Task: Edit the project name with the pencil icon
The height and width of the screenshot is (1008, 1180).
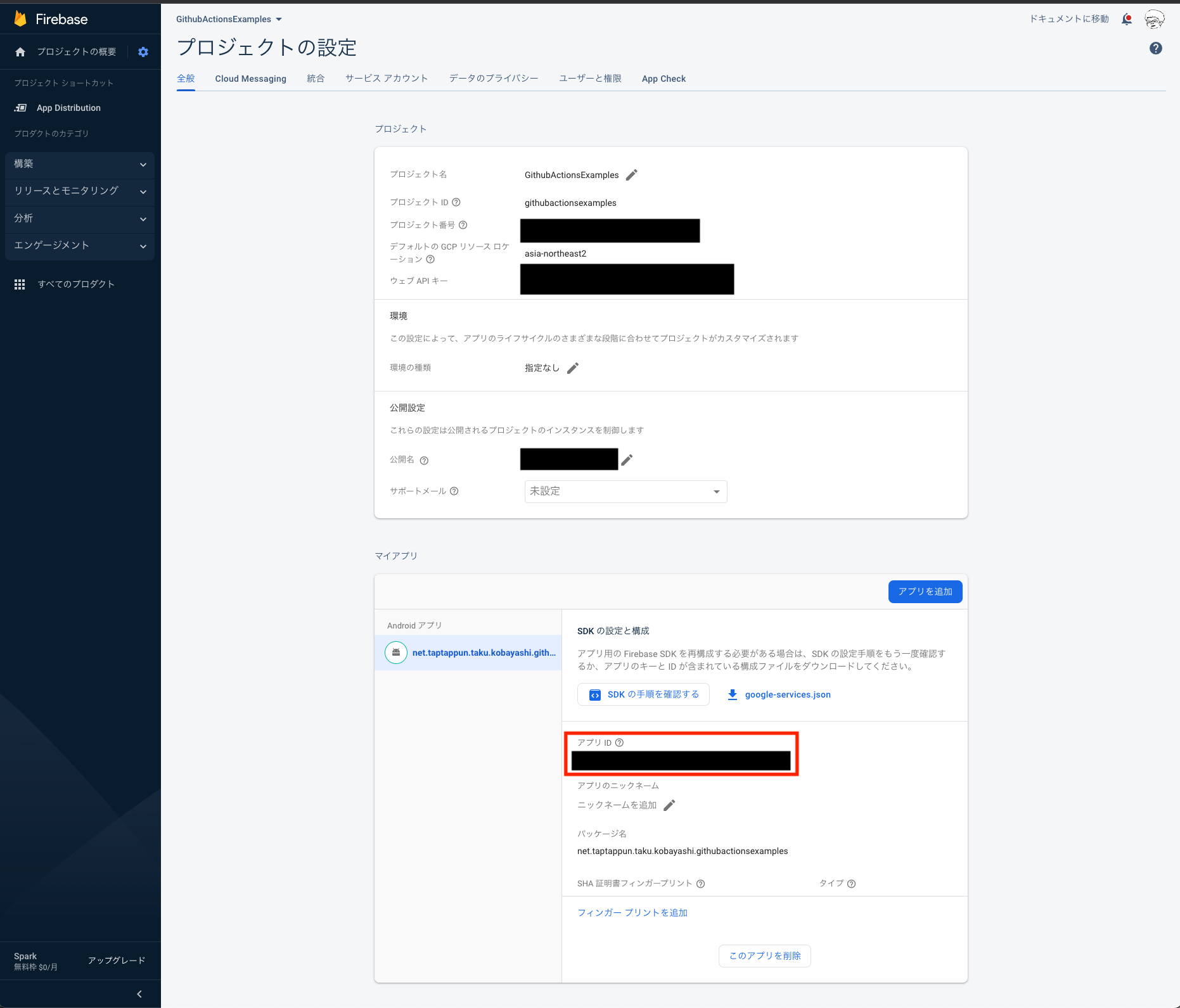Action: click(632, 174)
